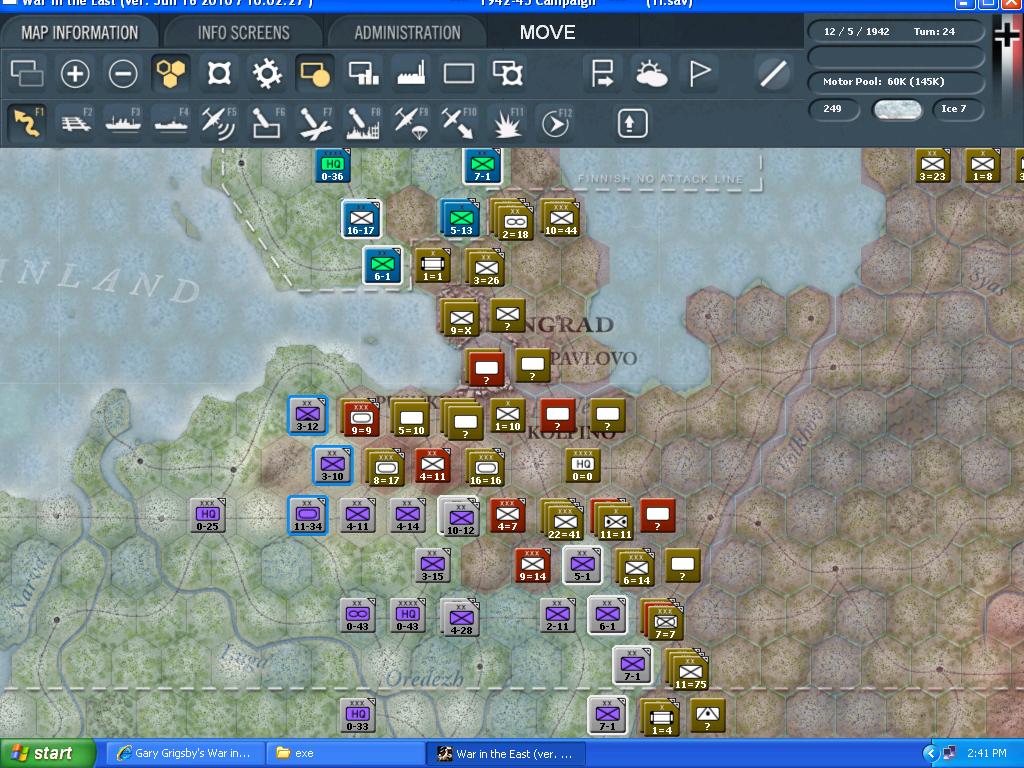Switch to the ADMINISTRATION tab
Screen dimensions: 1024x768
click(x=408, y=32)
